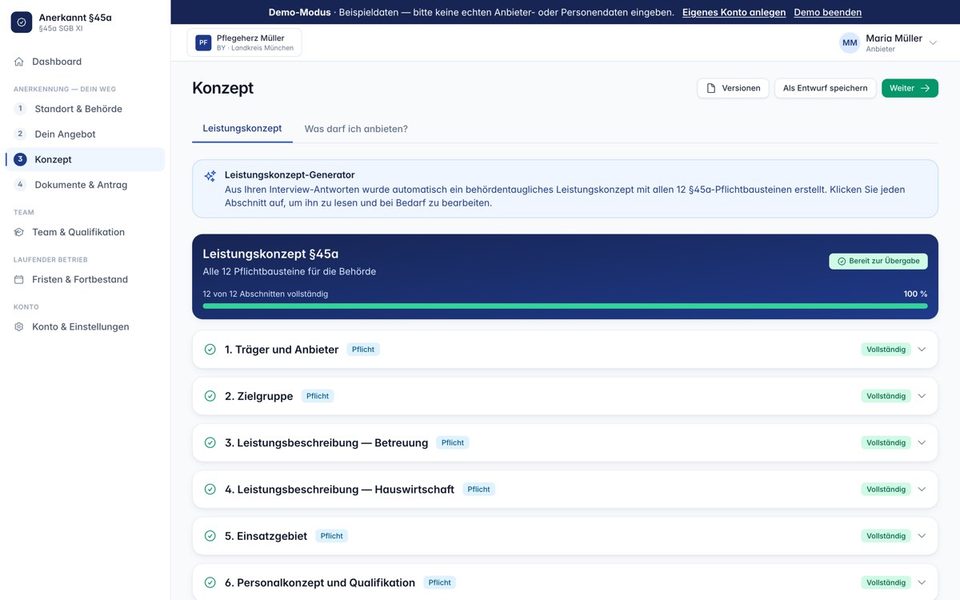960x600 pixels.
Task: Click the Pflegeherz Müller organization name
Action: pos(250,38)
